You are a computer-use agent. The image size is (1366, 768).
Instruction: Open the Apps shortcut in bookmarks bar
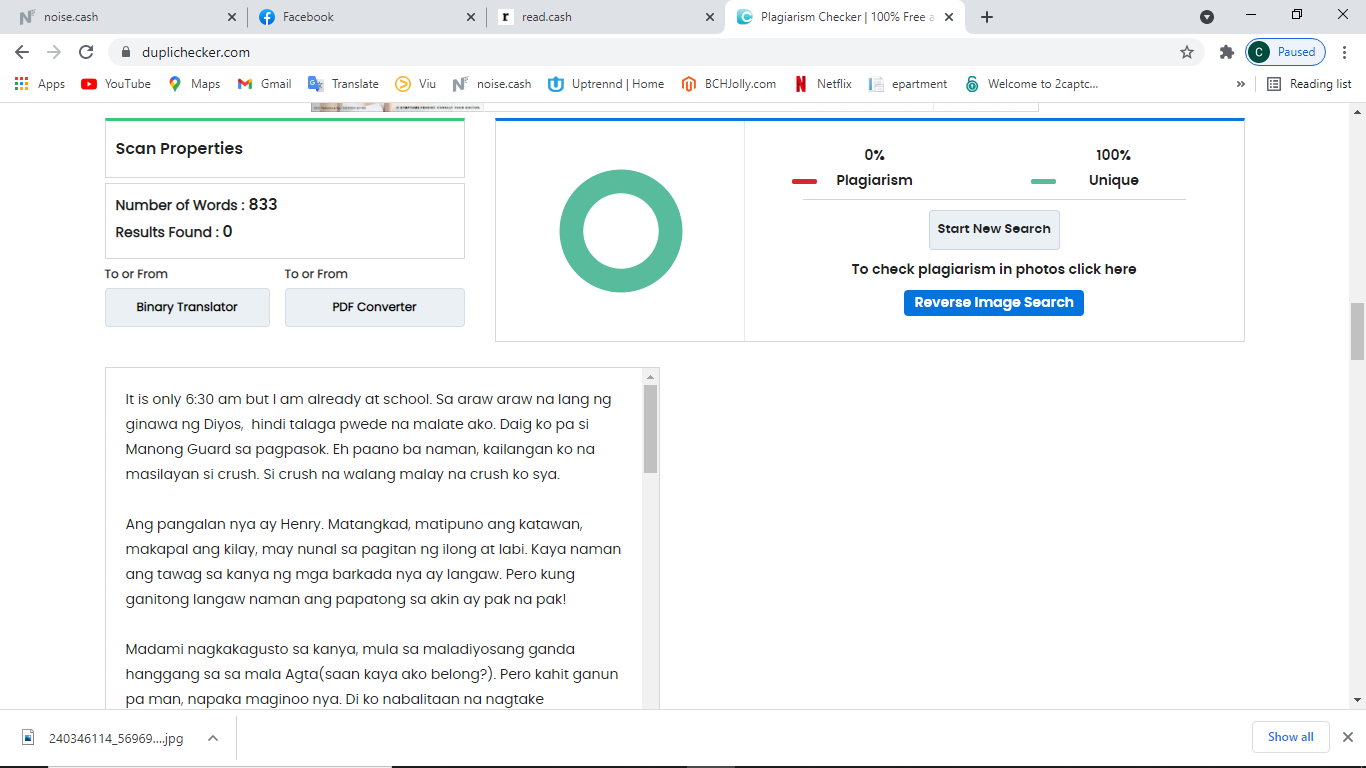[40, 84]
